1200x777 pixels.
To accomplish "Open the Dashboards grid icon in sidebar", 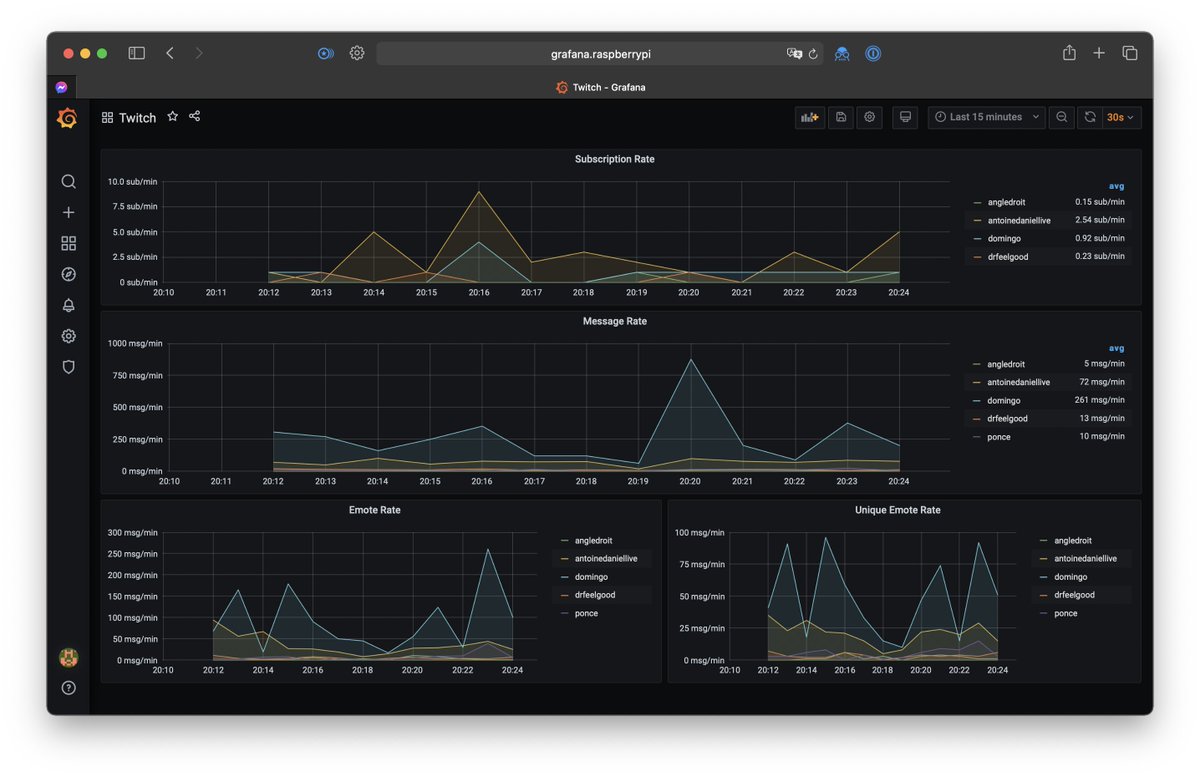I will click(69, 243).
